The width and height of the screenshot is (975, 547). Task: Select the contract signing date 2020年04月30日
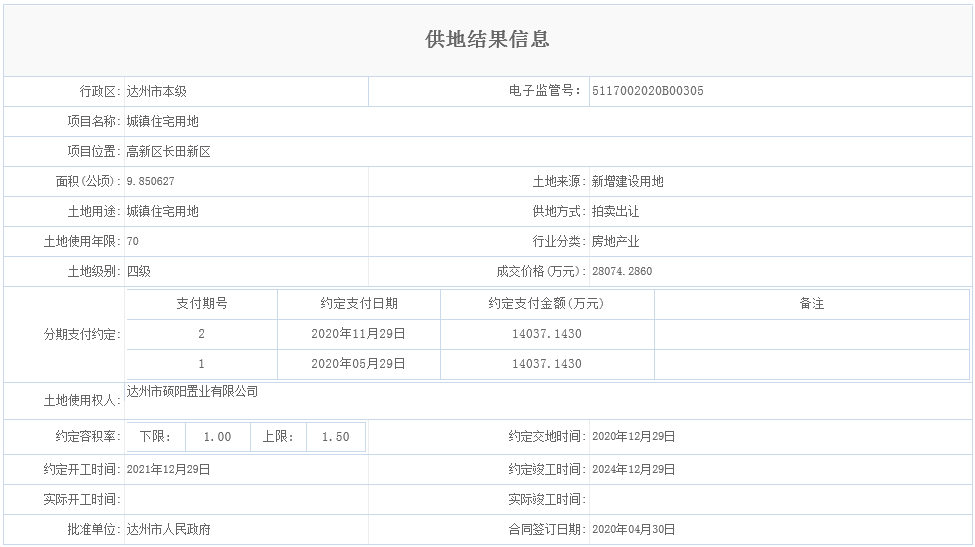click(x=634, y=529)
